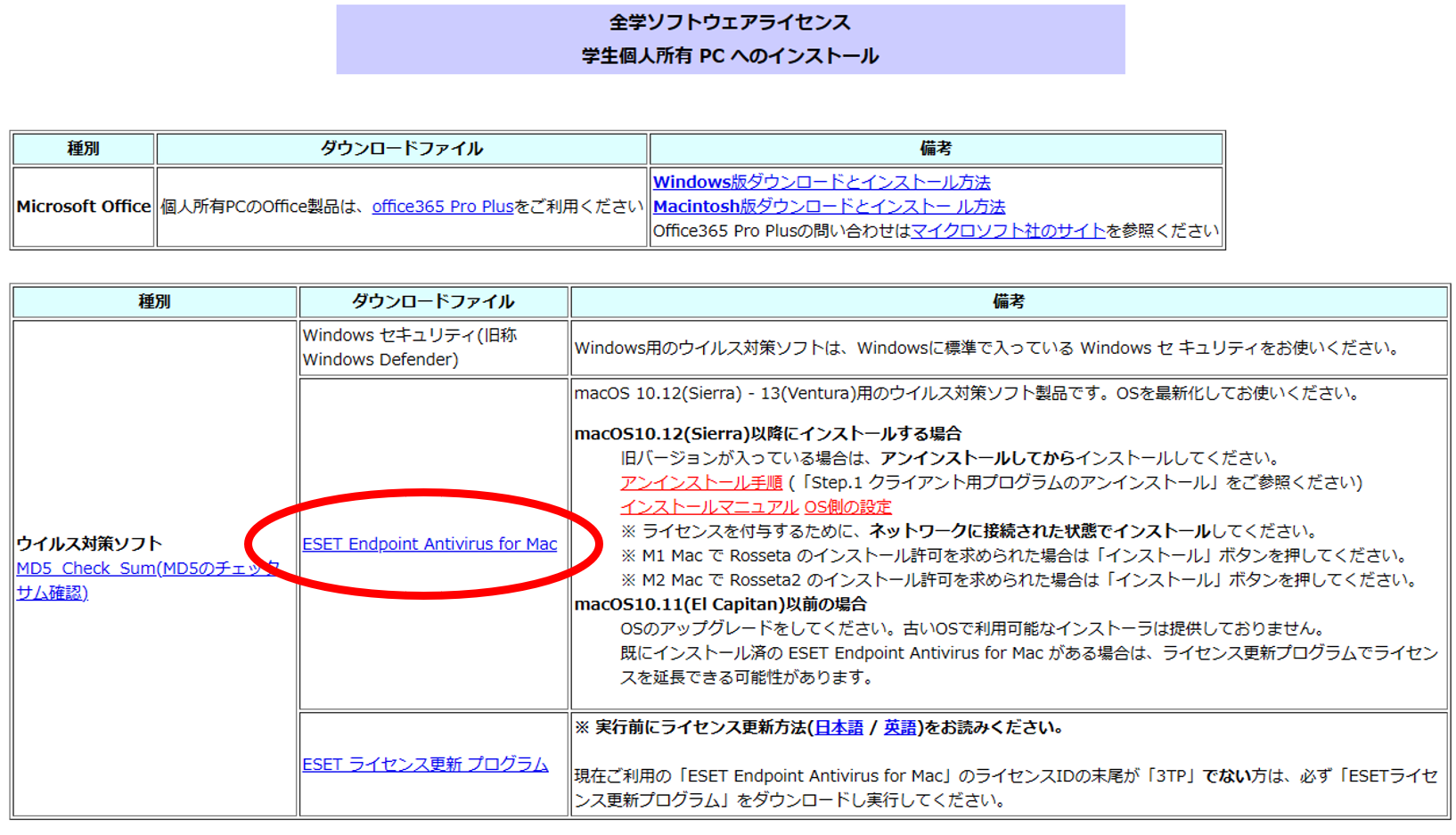Screen dimensions: 1456x835
Task: Click 種別 header in Office table
Action: pyautogui.click(x=83, y=149)
